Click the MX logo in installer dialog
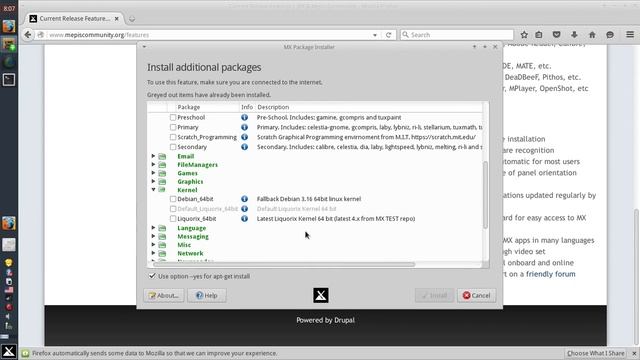The width and height of the screenshot is (640, 360). [x=320, y=295]
